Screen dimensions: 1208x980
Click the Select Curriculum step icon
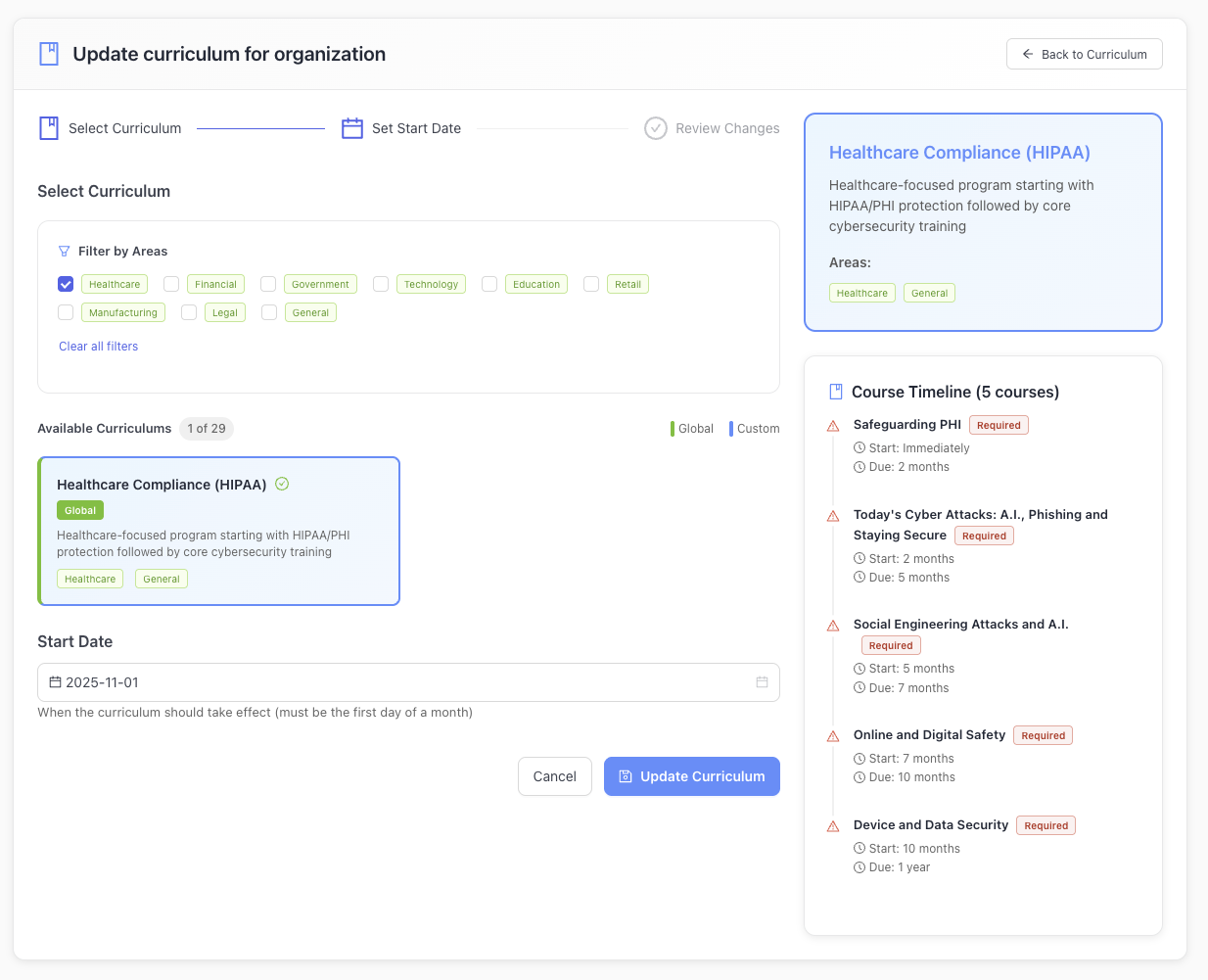49,128
